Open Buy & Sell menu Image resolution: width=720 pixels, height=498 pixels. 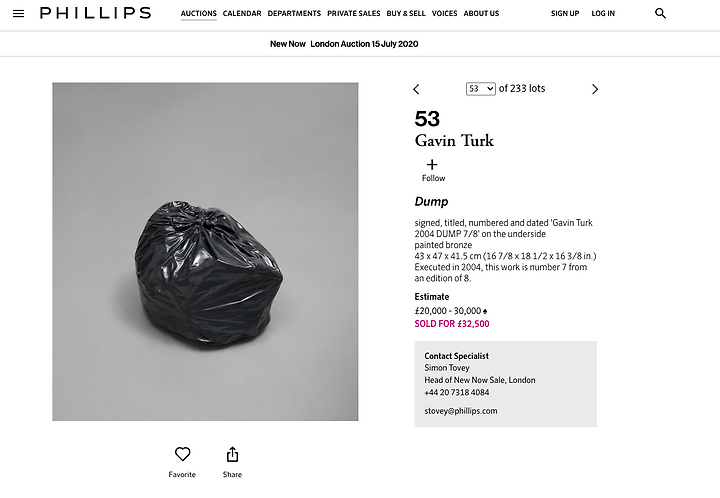point(406,14)
